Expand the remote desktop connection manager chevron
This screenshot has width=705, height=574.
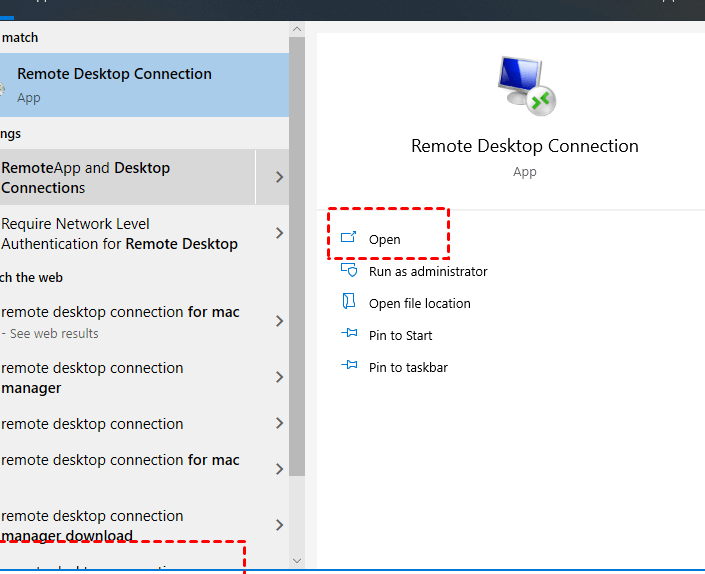pos(279,377)
